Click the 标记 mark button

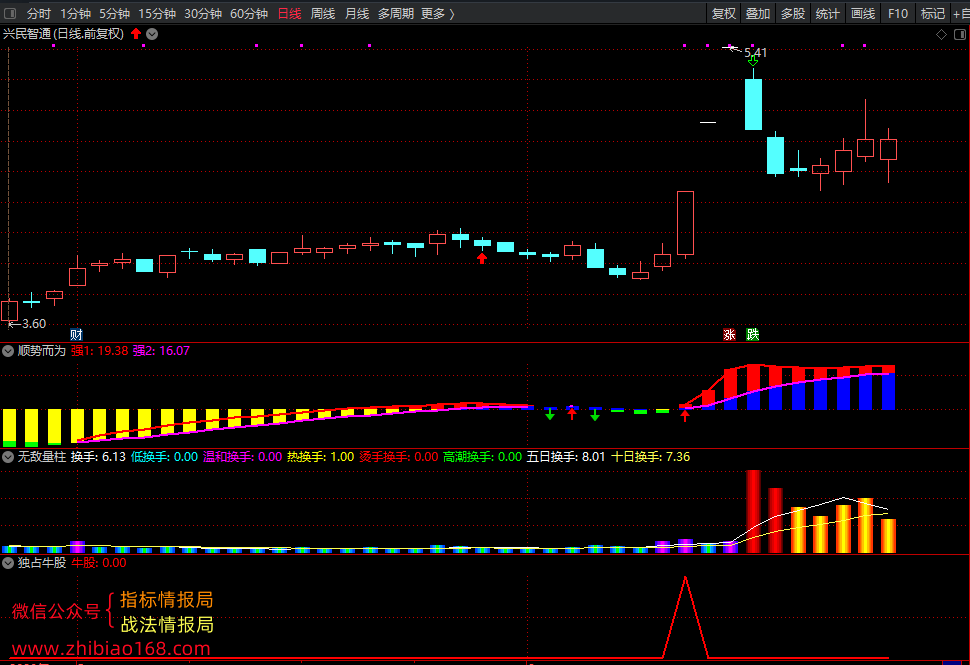932,14
